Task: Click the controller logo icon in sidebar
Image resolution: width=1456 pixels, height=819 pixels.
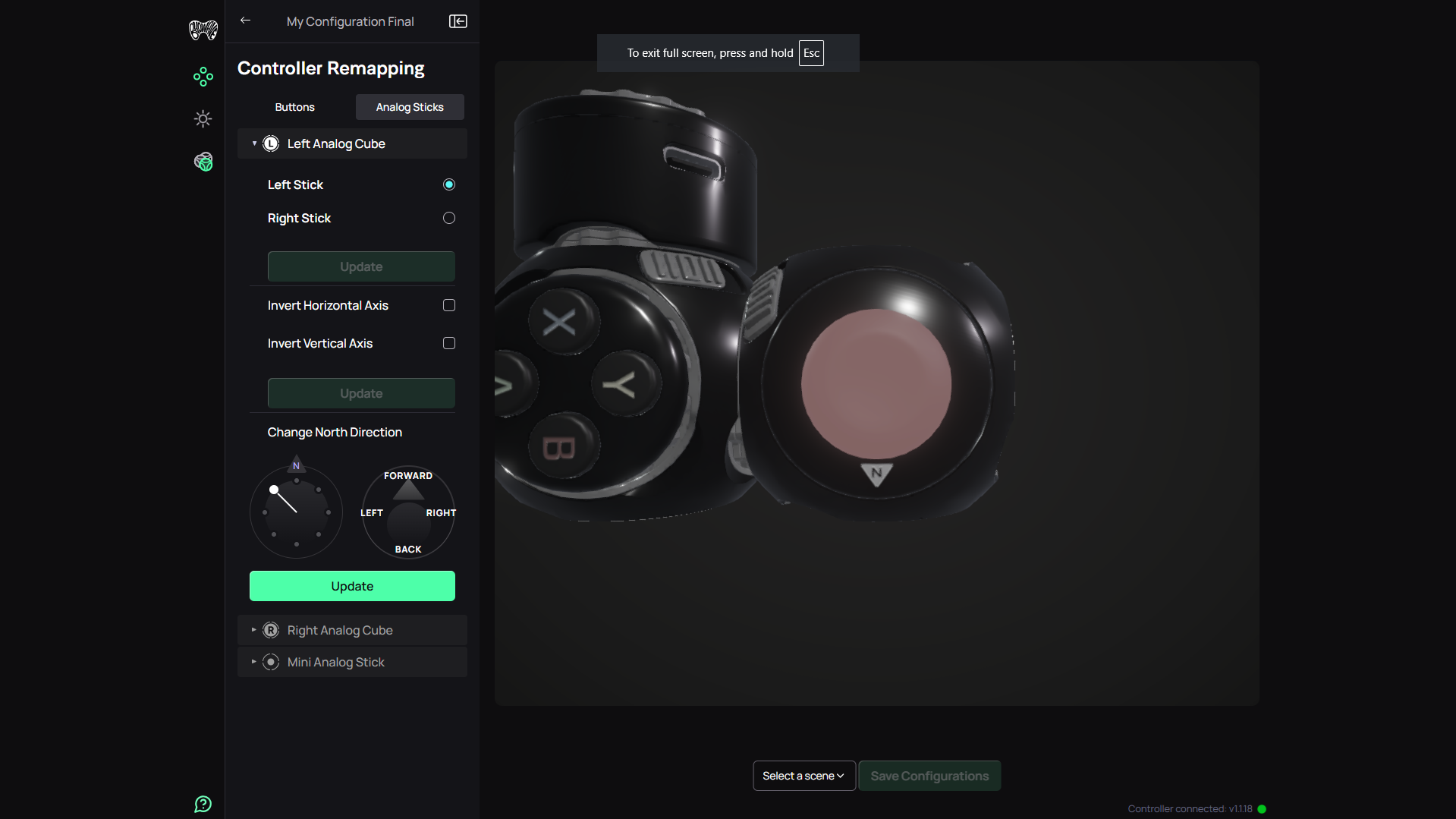Action: [x=203, y=30]
